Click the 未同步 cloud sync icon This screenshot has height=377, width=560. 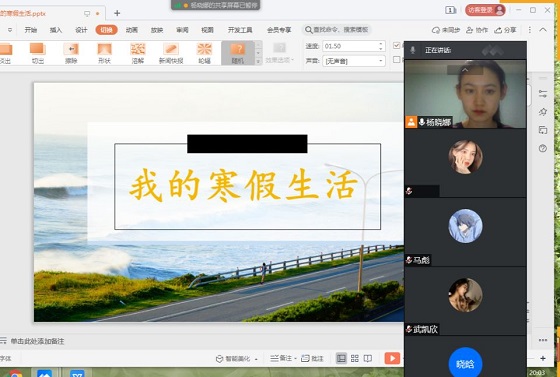pos(446,30)
